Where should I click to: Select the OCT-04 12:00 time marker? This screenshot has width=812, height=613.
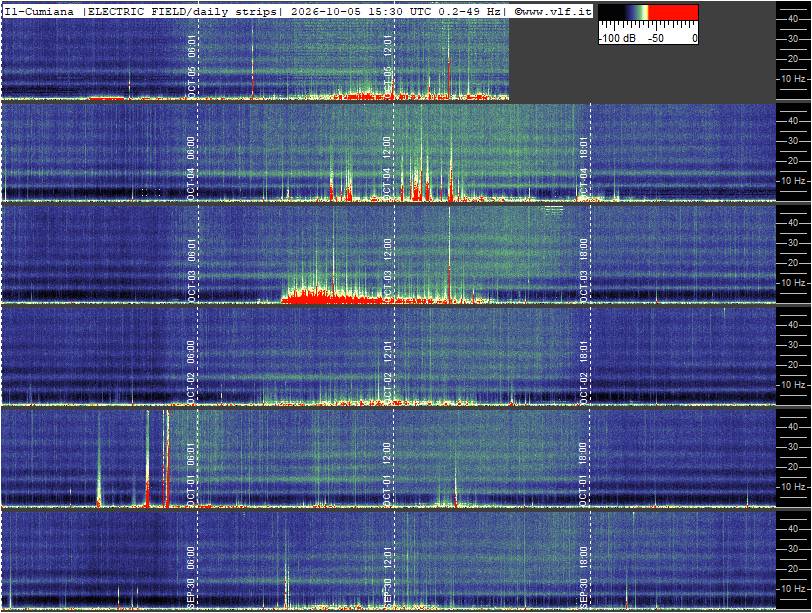[x=387, y=168]
